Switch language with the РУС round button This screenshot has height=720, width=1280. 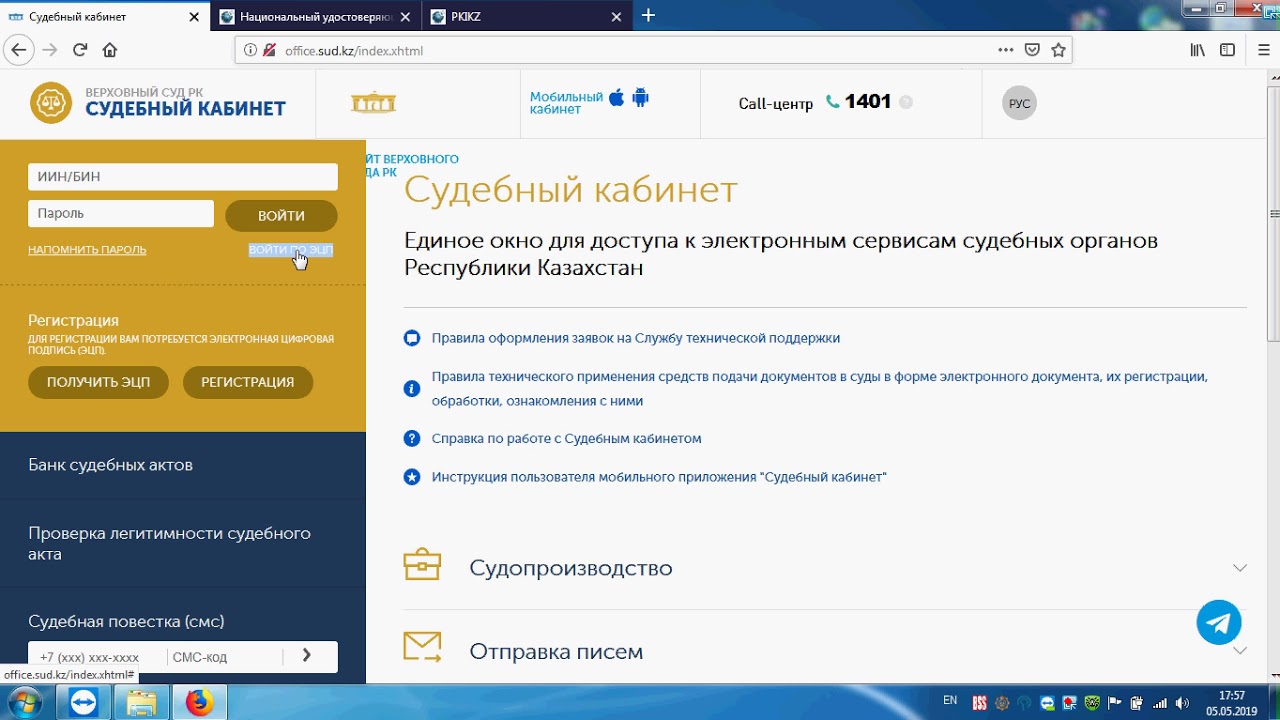tap(1019, 103)
